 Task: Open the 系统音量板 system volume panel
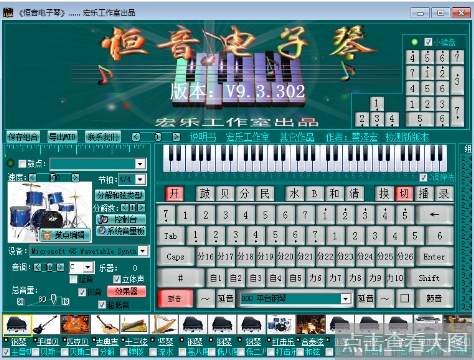[x=121, y=231]
